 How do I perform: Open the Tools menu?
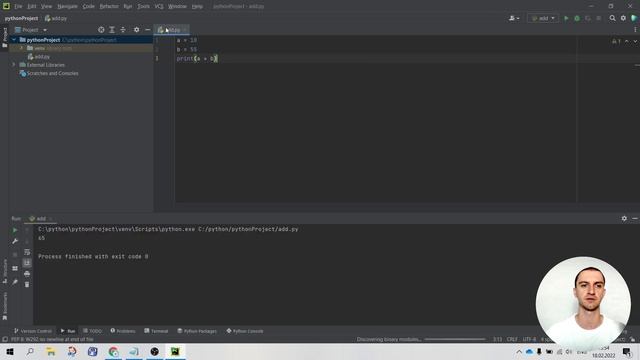click(143, 7)
